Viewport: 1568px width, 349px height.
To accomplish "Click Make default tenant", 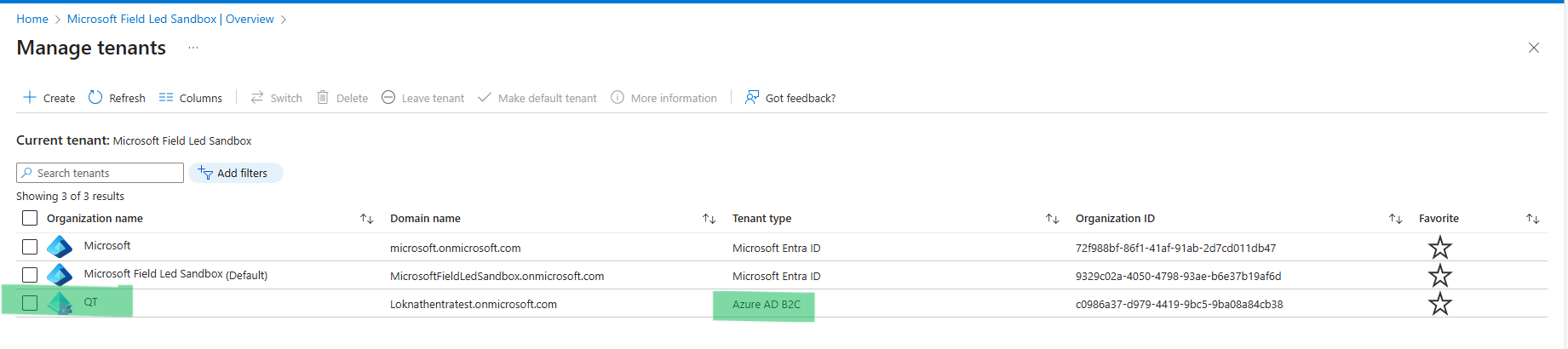I will pos(537,98).
